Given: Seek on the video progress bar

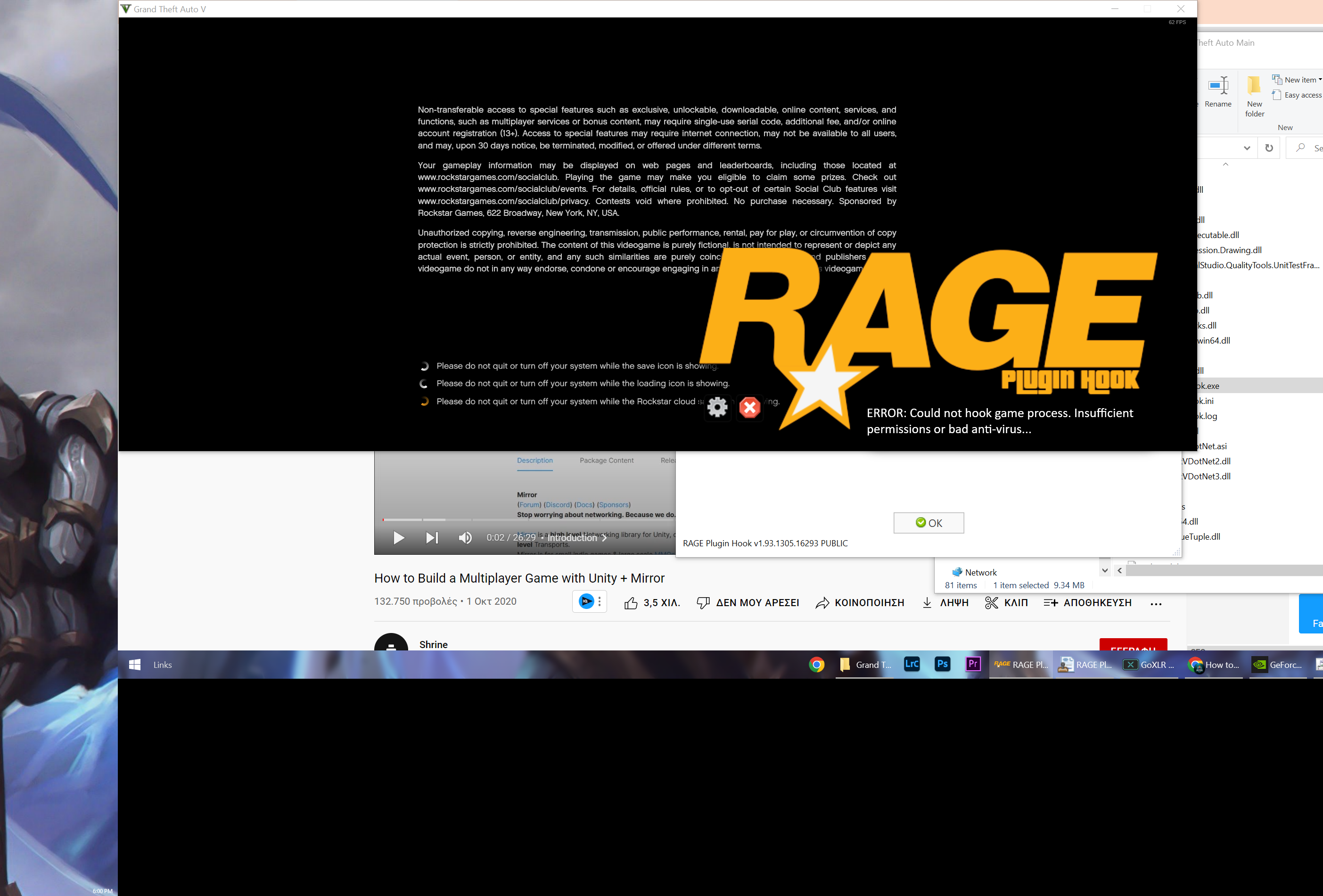Looking at the screenshot, I should [512, 519].
